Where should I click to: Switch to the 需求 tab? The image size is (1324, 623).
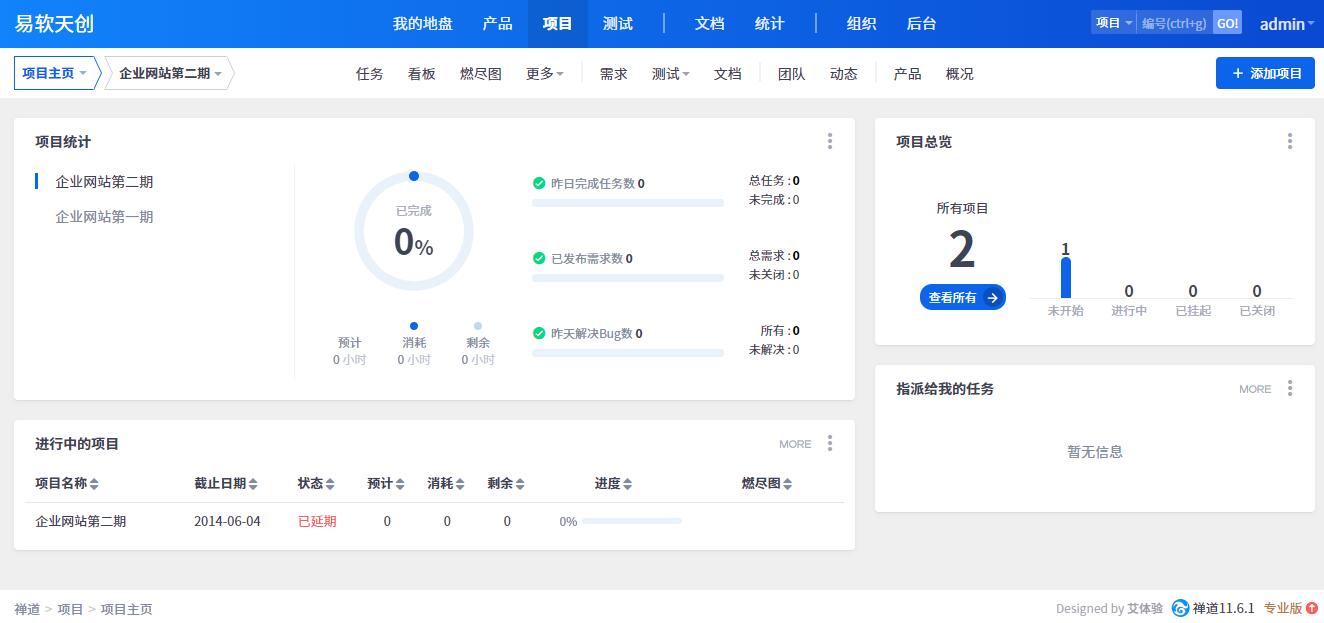click(x=614, y=73)
